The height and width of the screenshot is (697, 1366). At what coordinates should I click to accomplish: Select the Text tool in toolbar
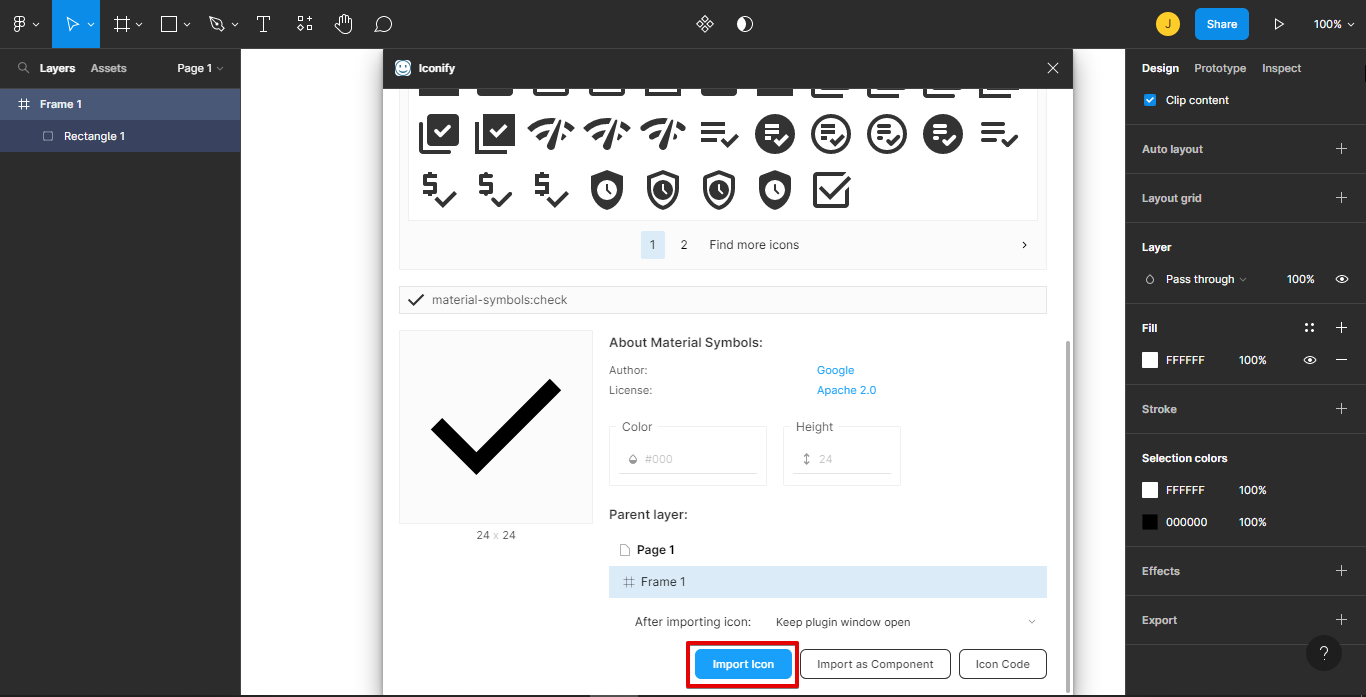coord(263,24)
